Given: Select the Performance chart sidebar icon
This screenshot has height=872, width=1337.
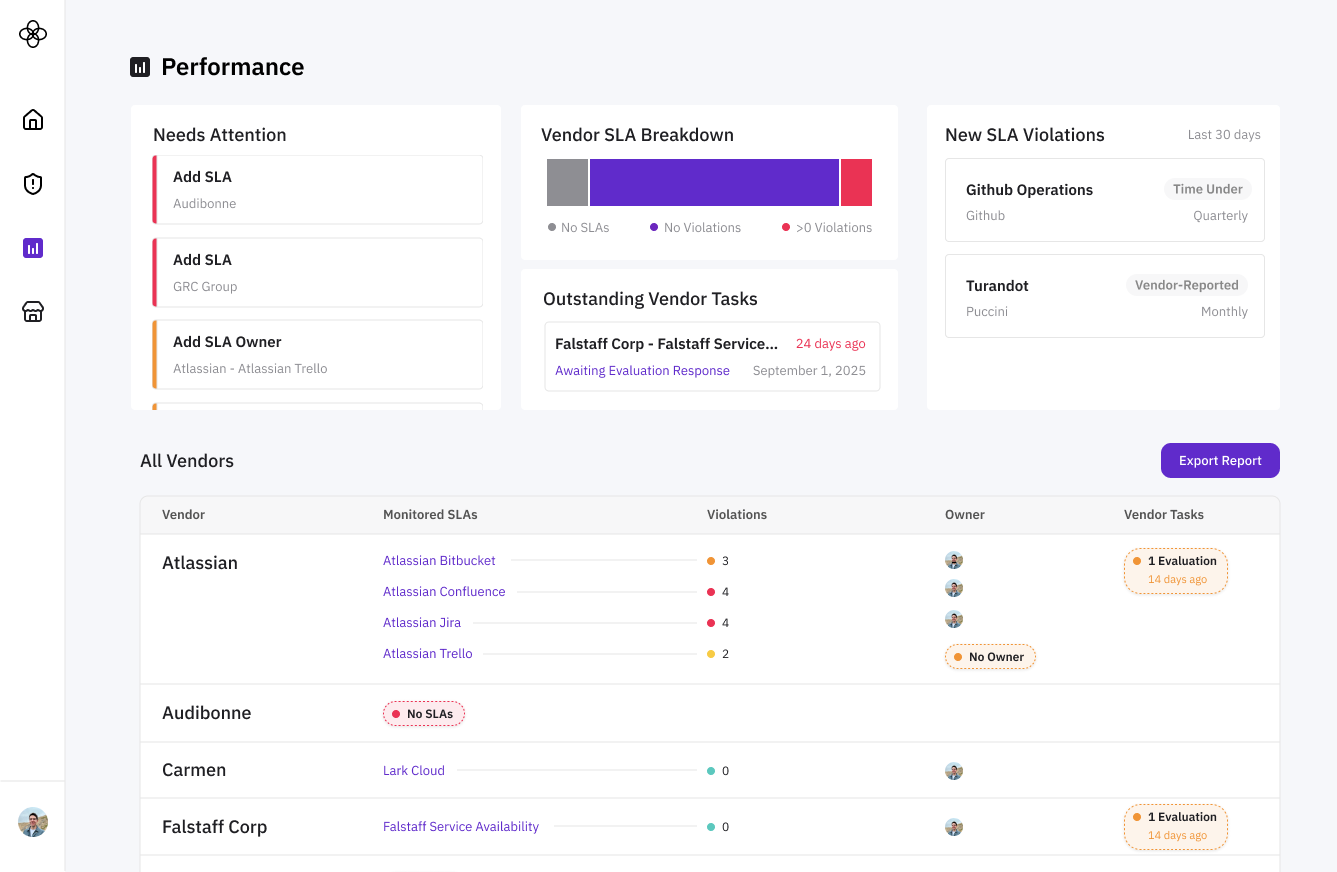Looking at the screenshot, I should (x=33, y=248).
